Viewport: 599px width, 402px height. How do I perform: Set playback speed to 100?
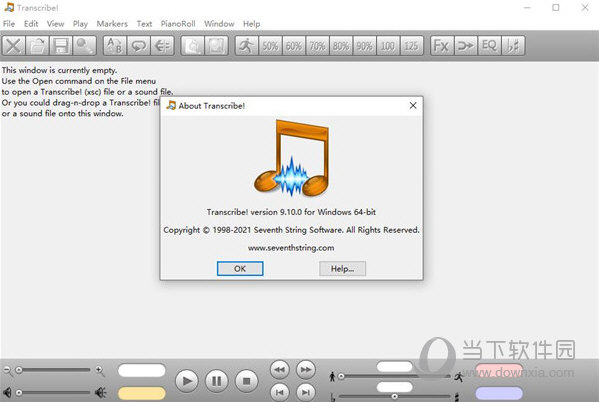[388, 46]
